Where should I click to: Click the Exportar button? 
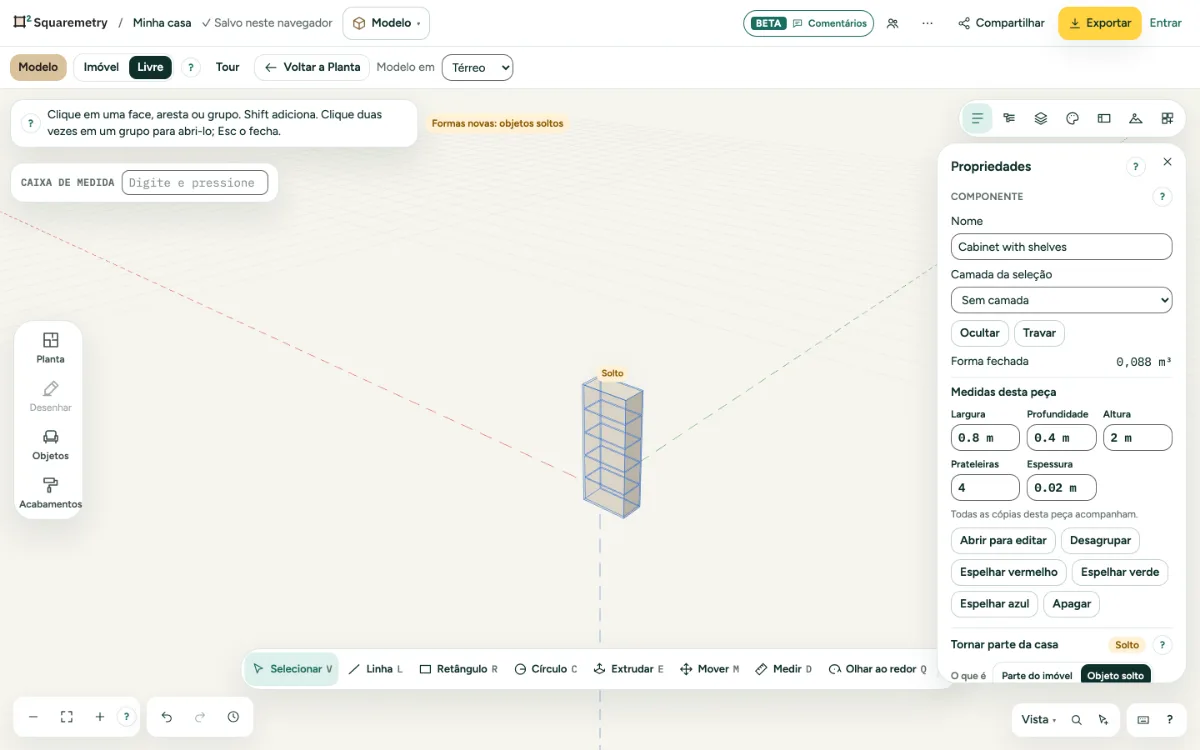[1100, 23]
